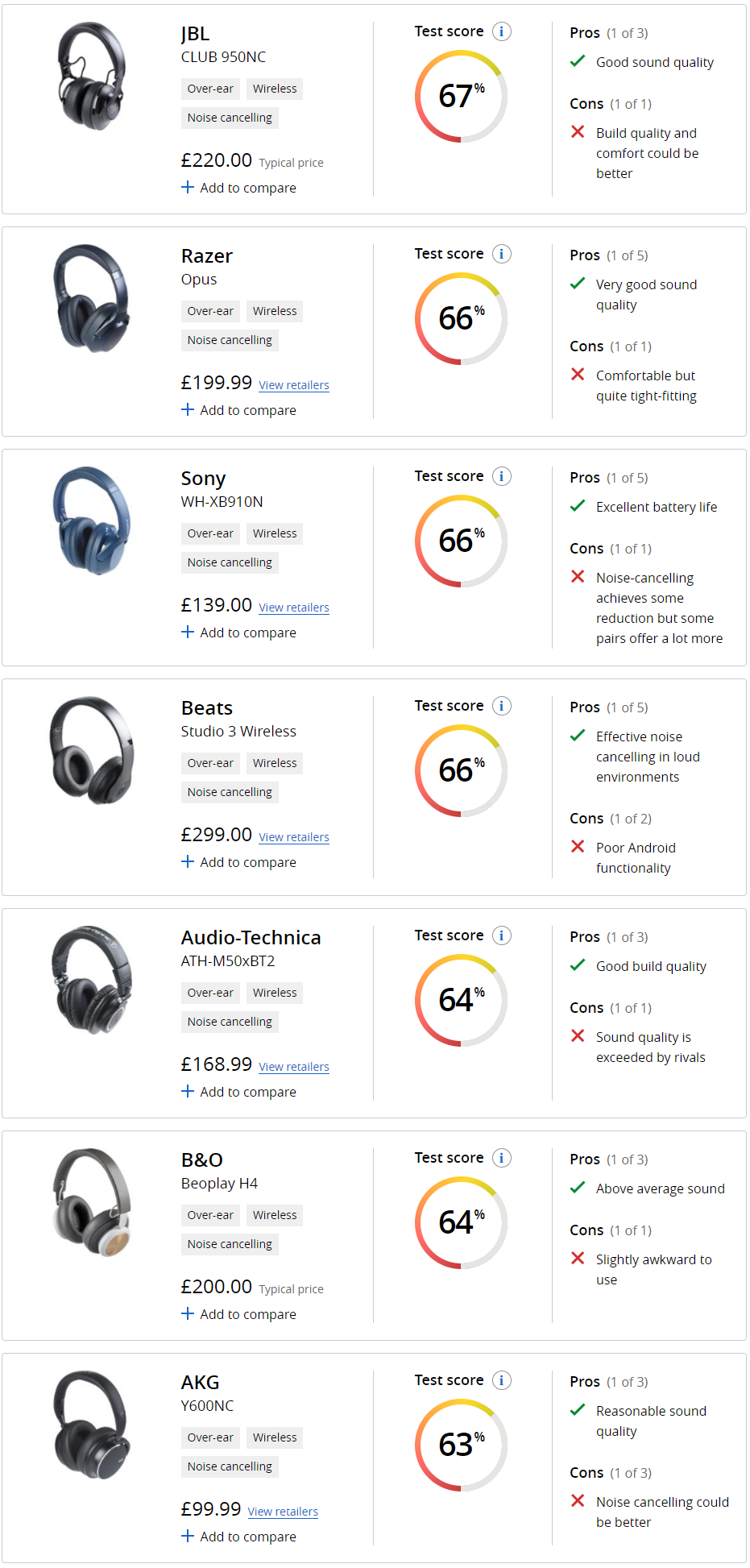Click plus icon to compare JBL CLUB 950NC
Screen dimensions: 750x1568
click(188, 188)
